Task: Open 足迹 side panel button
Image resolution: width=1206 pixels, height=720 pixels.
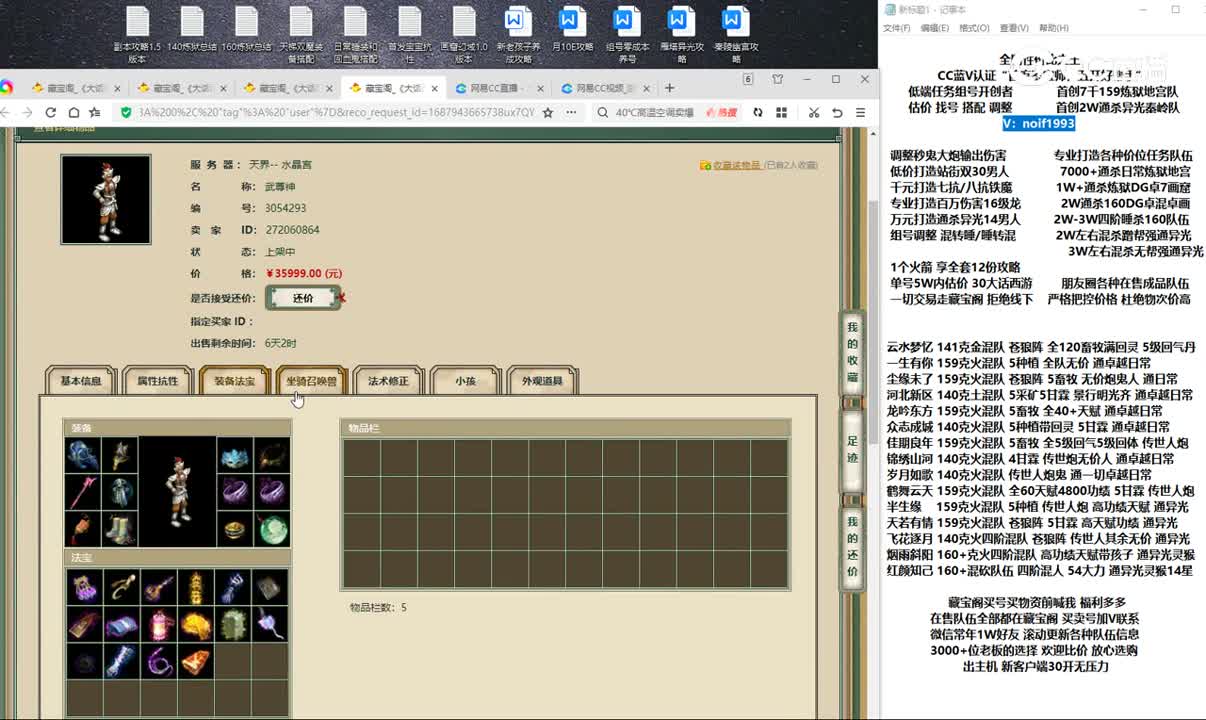Action: 852,449
